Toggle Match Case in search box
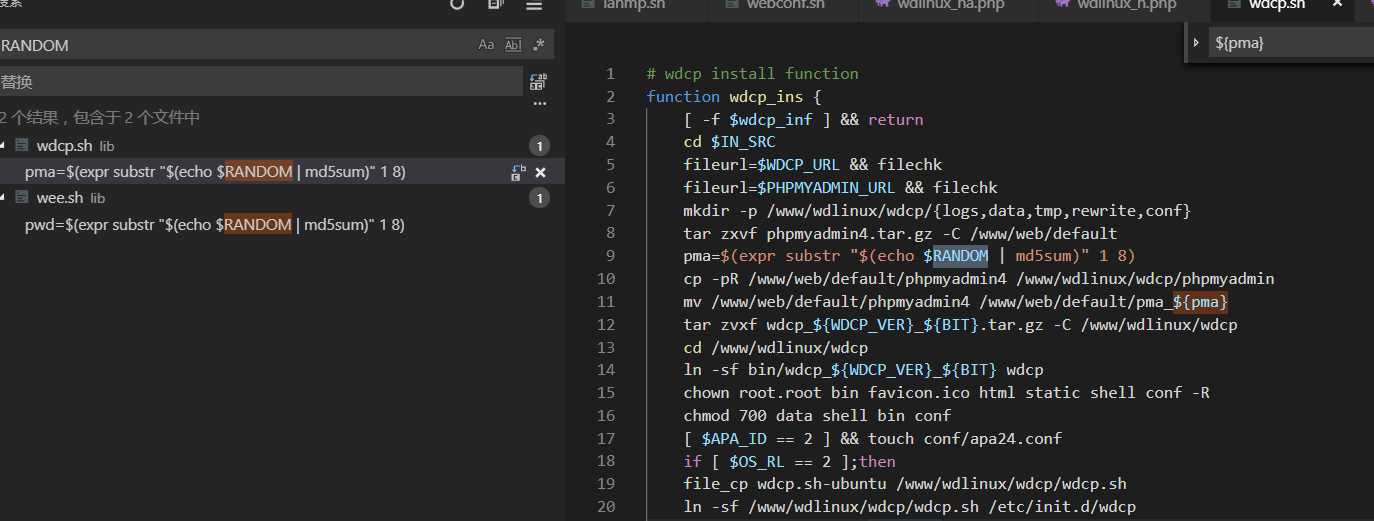The image size is (1374, 521). (x=486, y=45)
